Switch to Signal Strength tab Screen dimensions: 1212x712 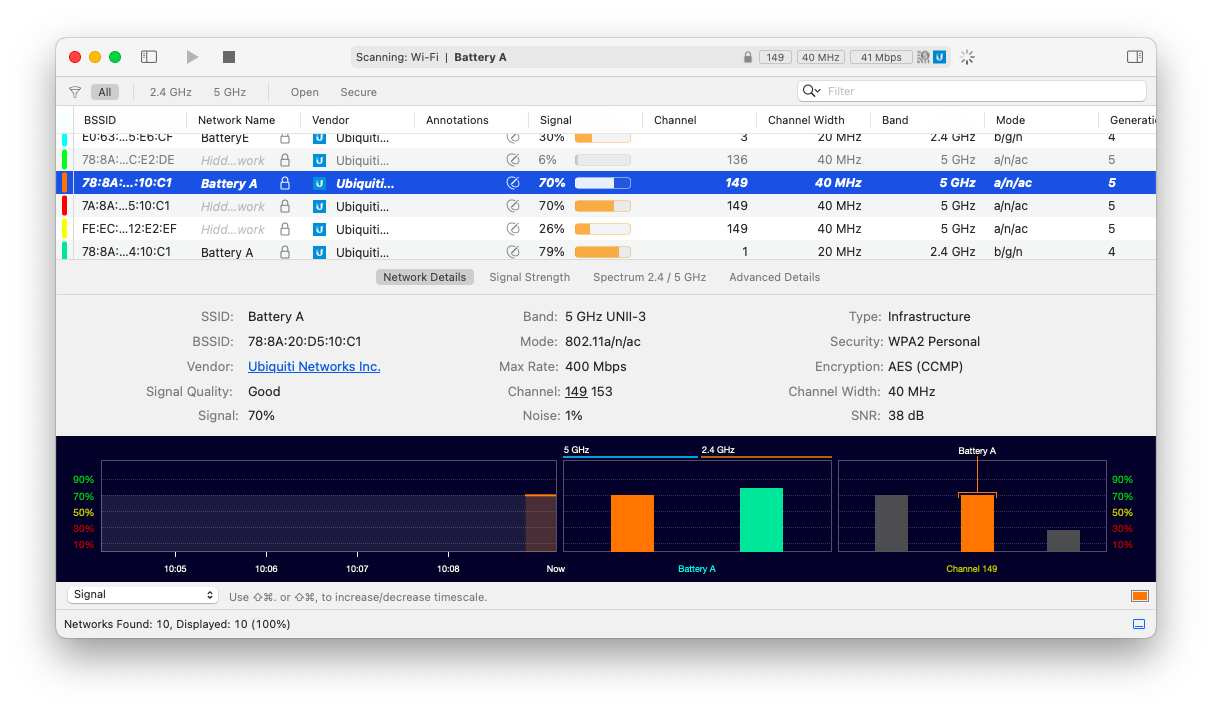click(529, 277)
